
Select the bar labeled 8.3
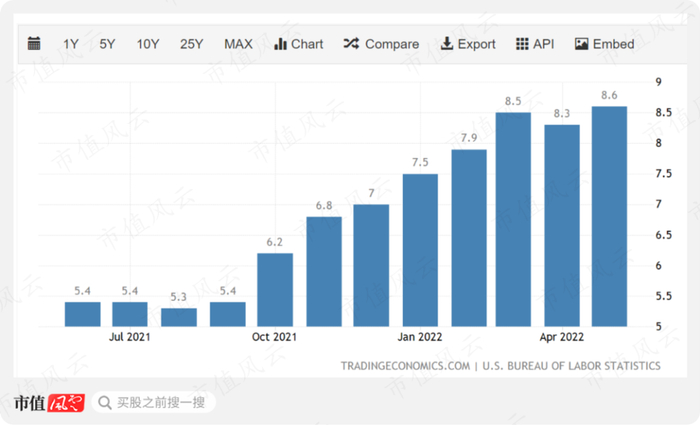pyautogui.click(x=562, y=226)
